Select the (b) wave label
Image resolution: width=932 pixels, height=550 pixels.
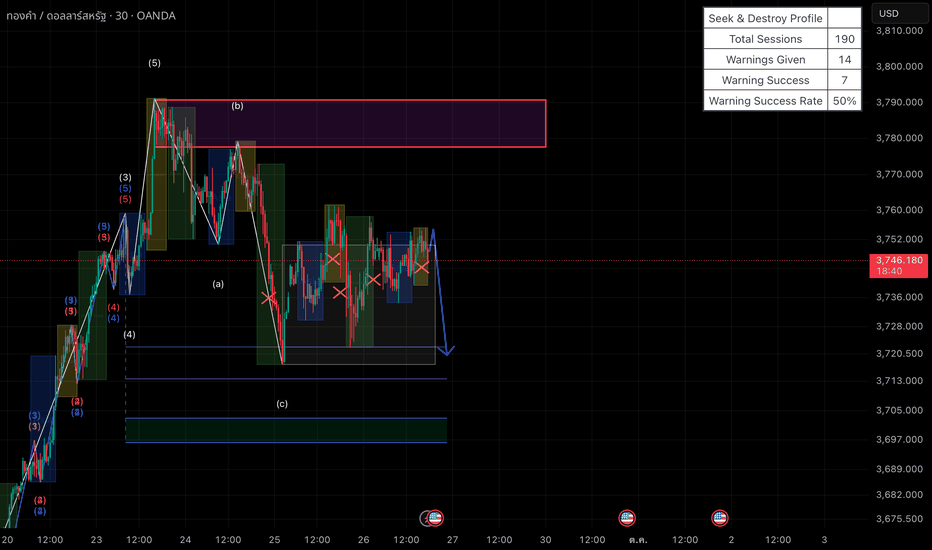pos(237,106)
